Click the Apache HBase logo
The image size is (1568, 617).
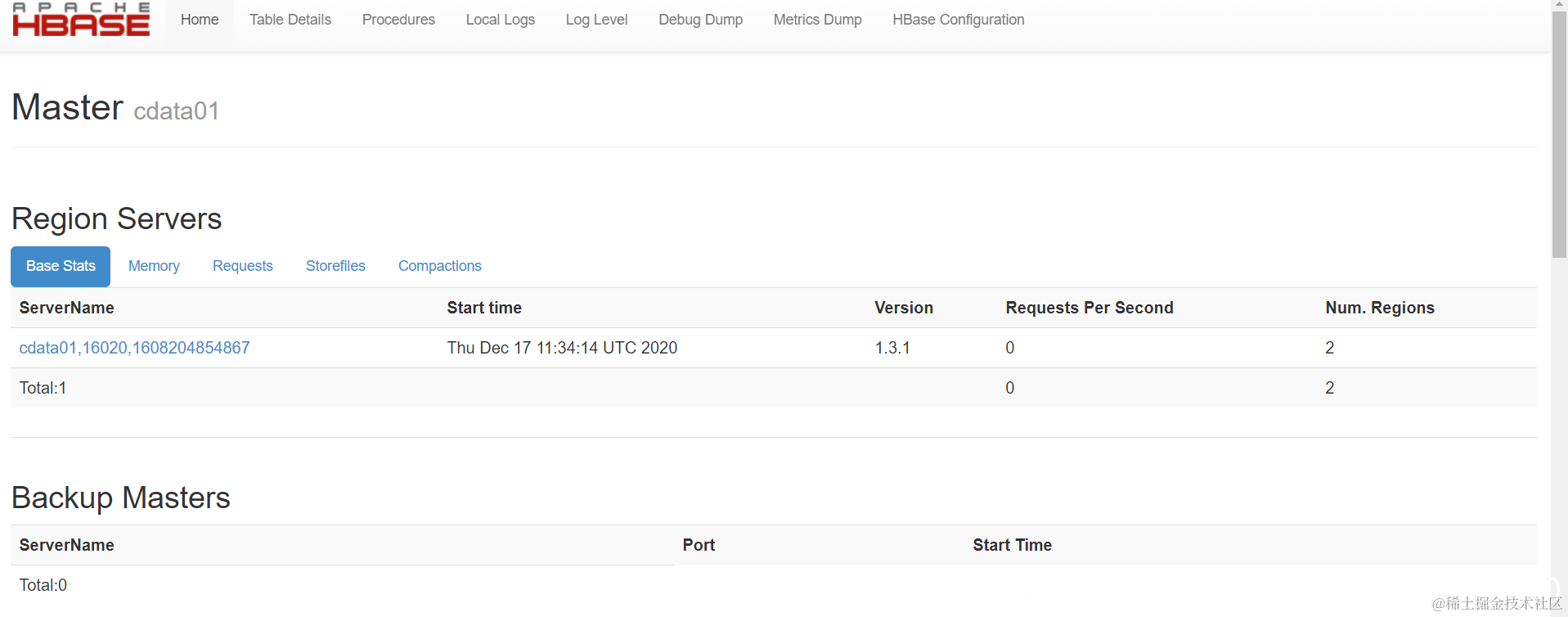pyautogui.click(x=81, y=20)
